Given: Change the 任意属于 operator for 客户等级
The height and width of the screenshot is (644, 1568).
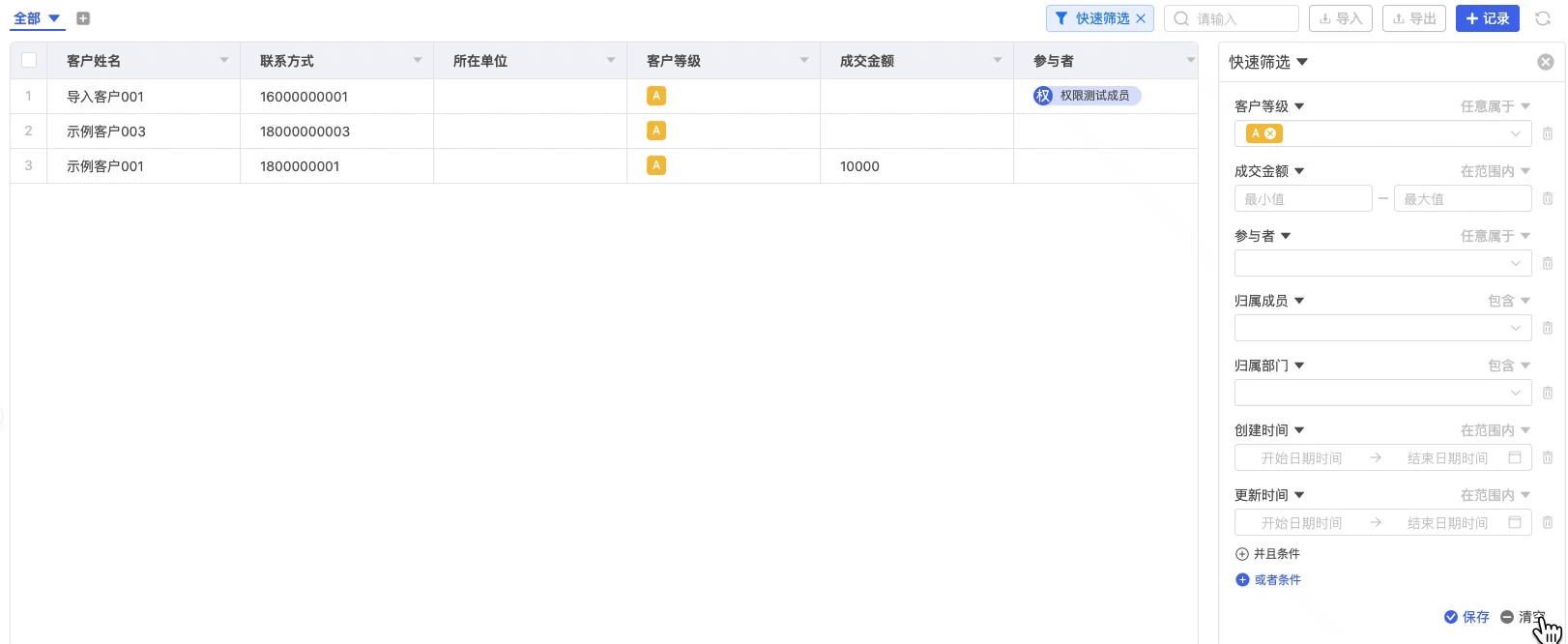Looking at the screenshot, I should (1495, 106).
